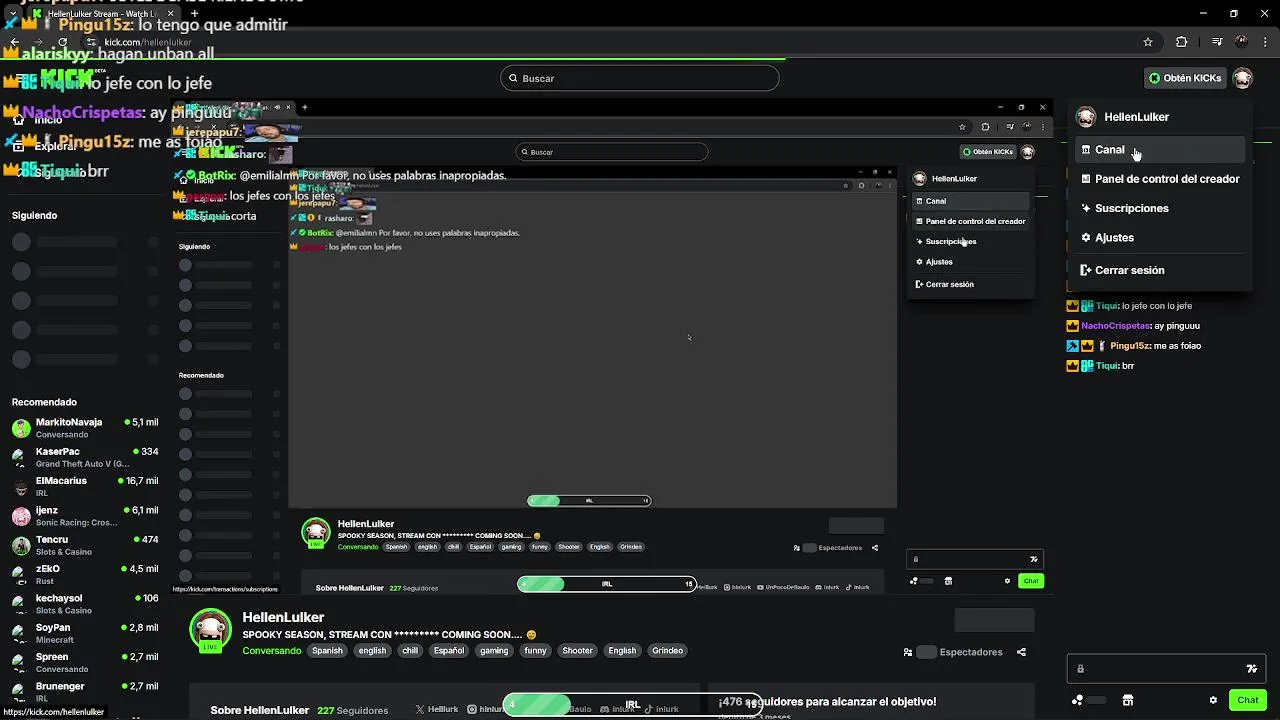This screenshot has height=720, width=1280.
Task: Choose Cerrar sesión in the profile menu
Action: [x=1160, y=270]
